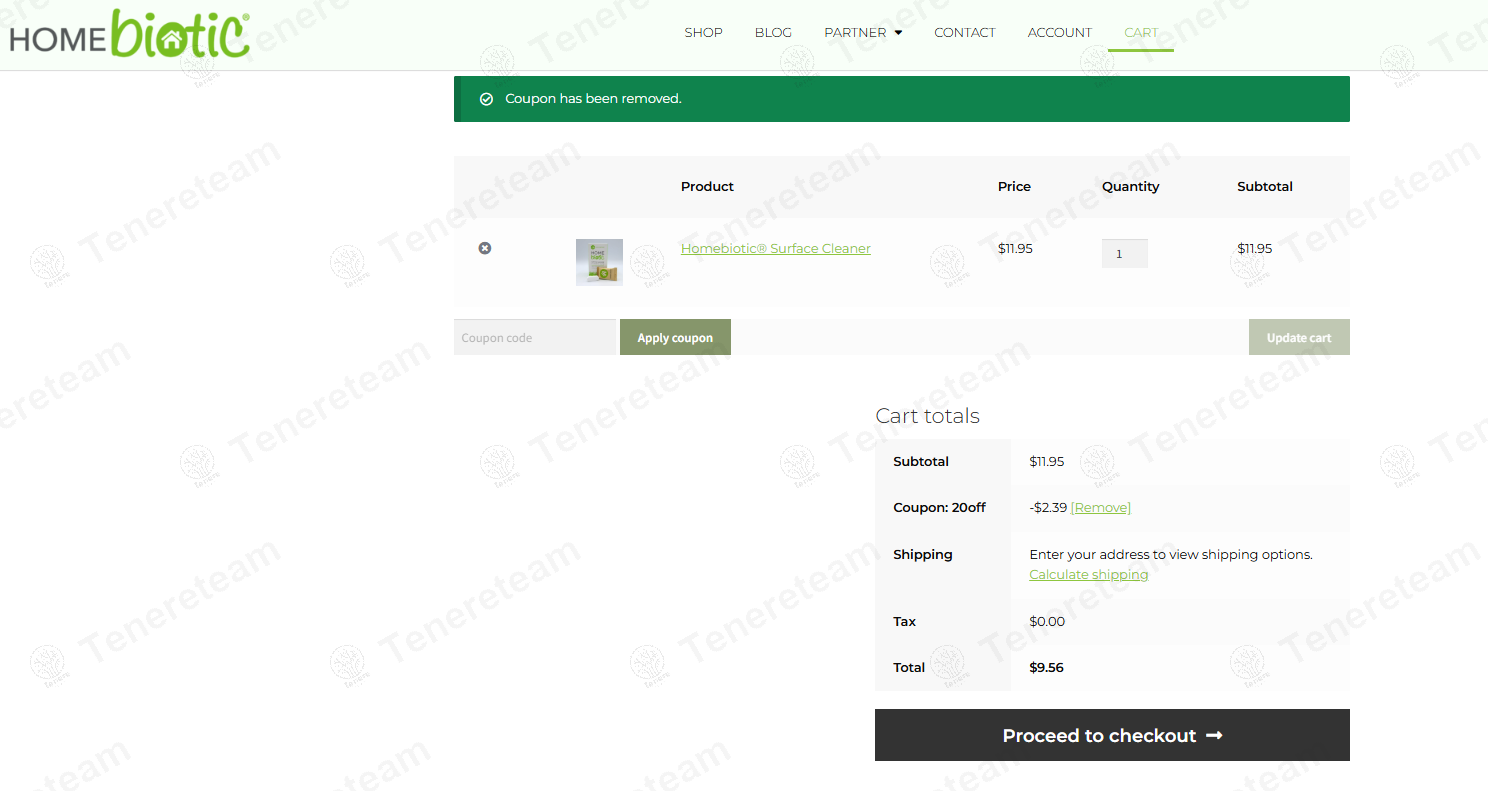Open the CONTACT page
Viewport: 1488px width, 791px height.
(965, 33)
